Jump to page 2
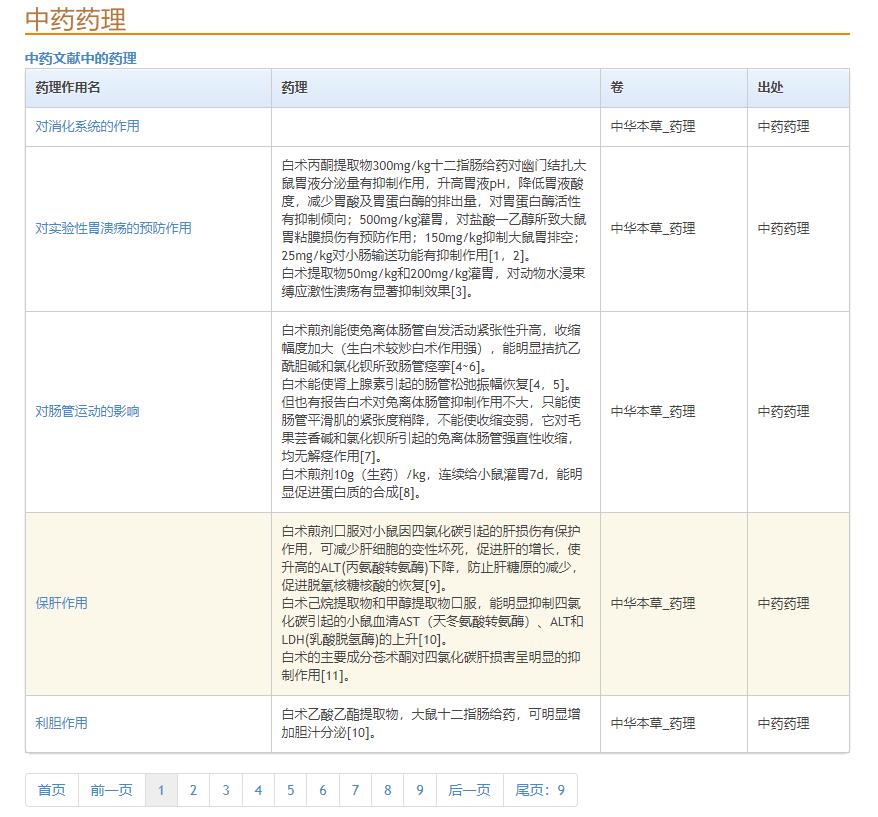 [193, 790]
